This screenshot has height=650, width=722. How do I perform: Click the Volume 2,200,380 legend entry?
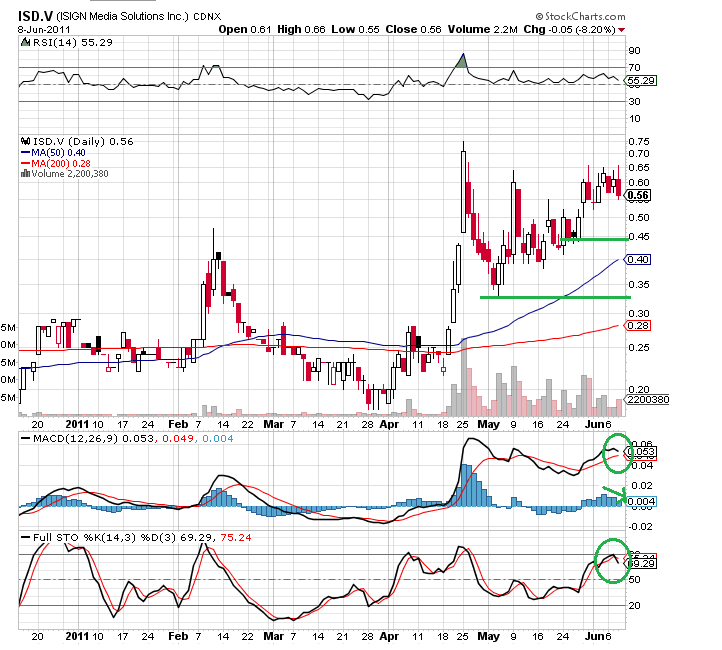tap(70, 174)
